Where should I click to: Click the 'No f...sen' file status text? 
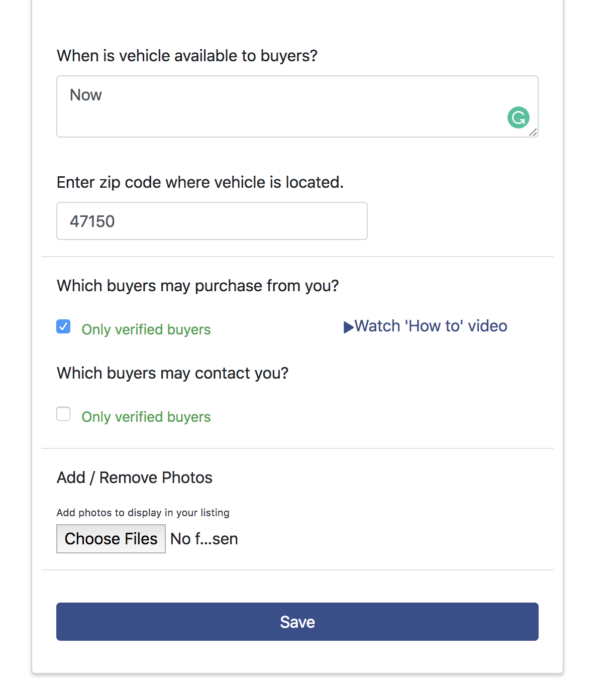[x=204, y=539]
